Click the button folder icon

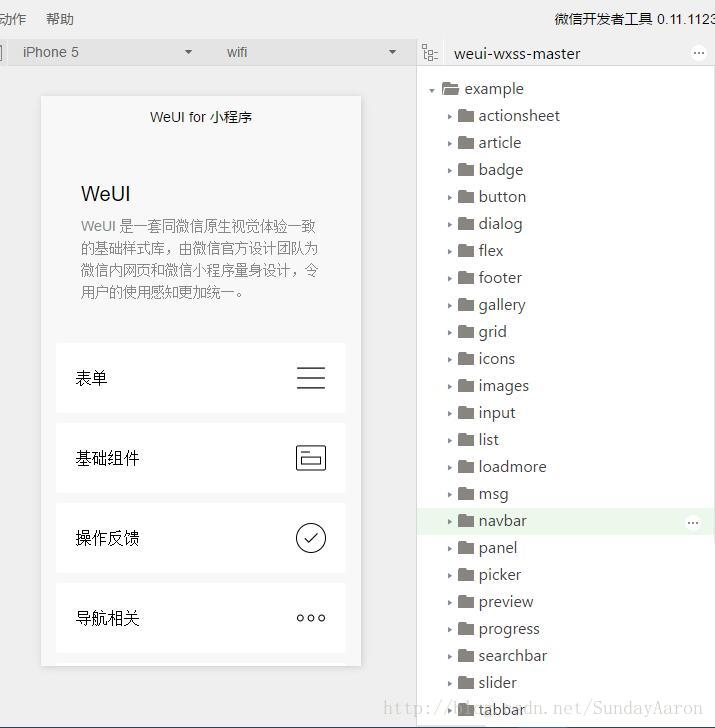click(x=466, y=196)
